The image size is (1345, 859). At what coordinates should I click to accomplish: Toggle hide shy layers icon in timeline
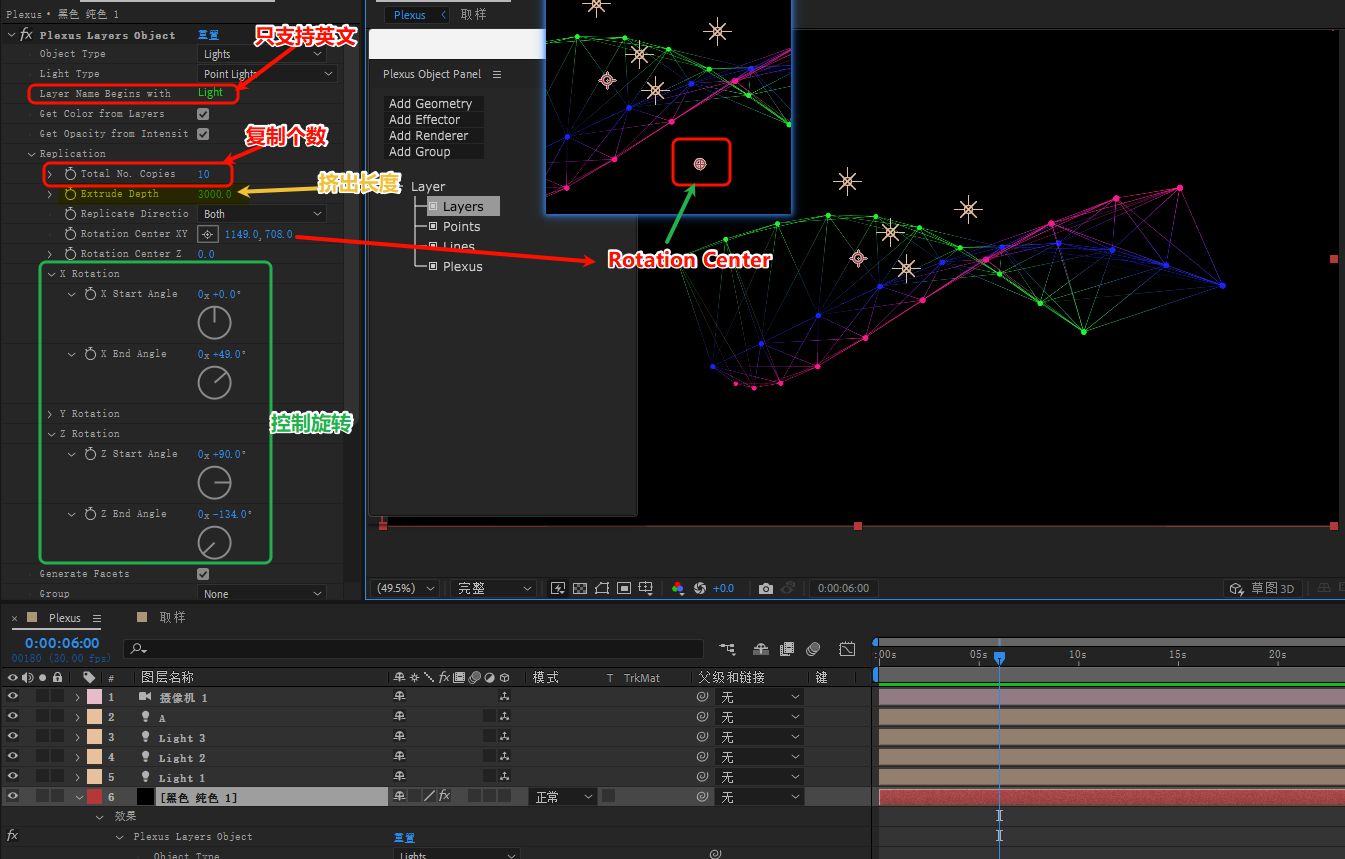(x=761, y=649)
